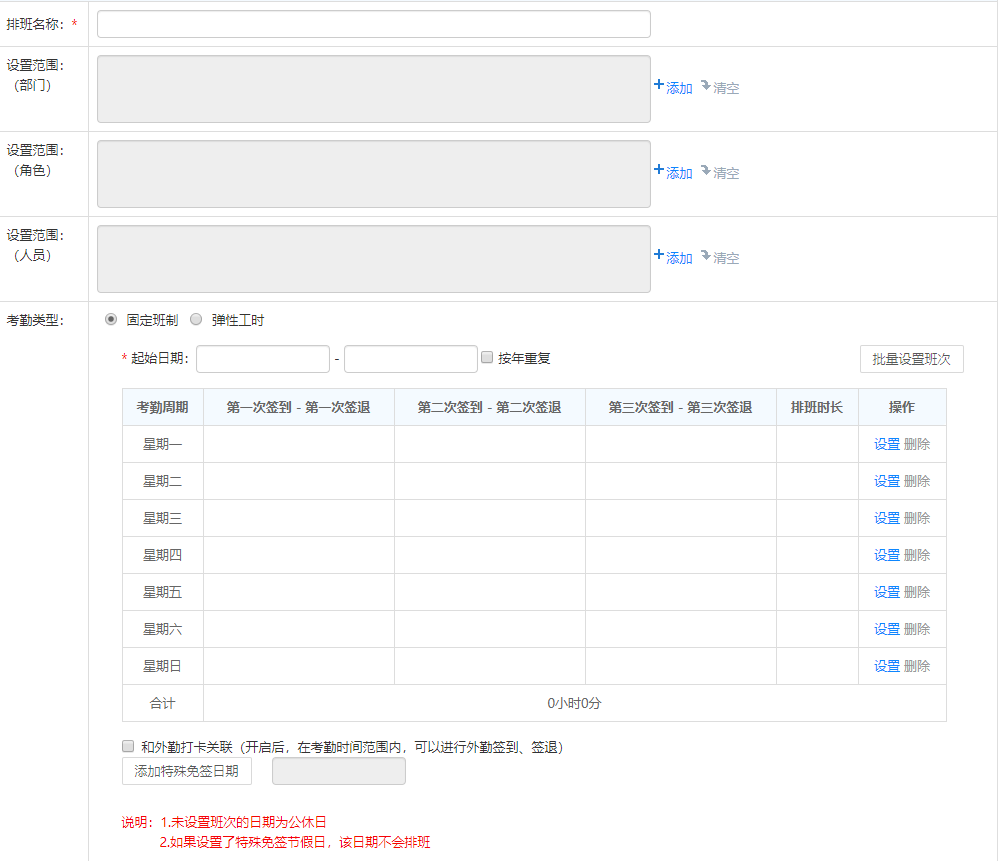Open the end date input field
The height and width of the screenshot is (861, 1000).
pos(410,359)
